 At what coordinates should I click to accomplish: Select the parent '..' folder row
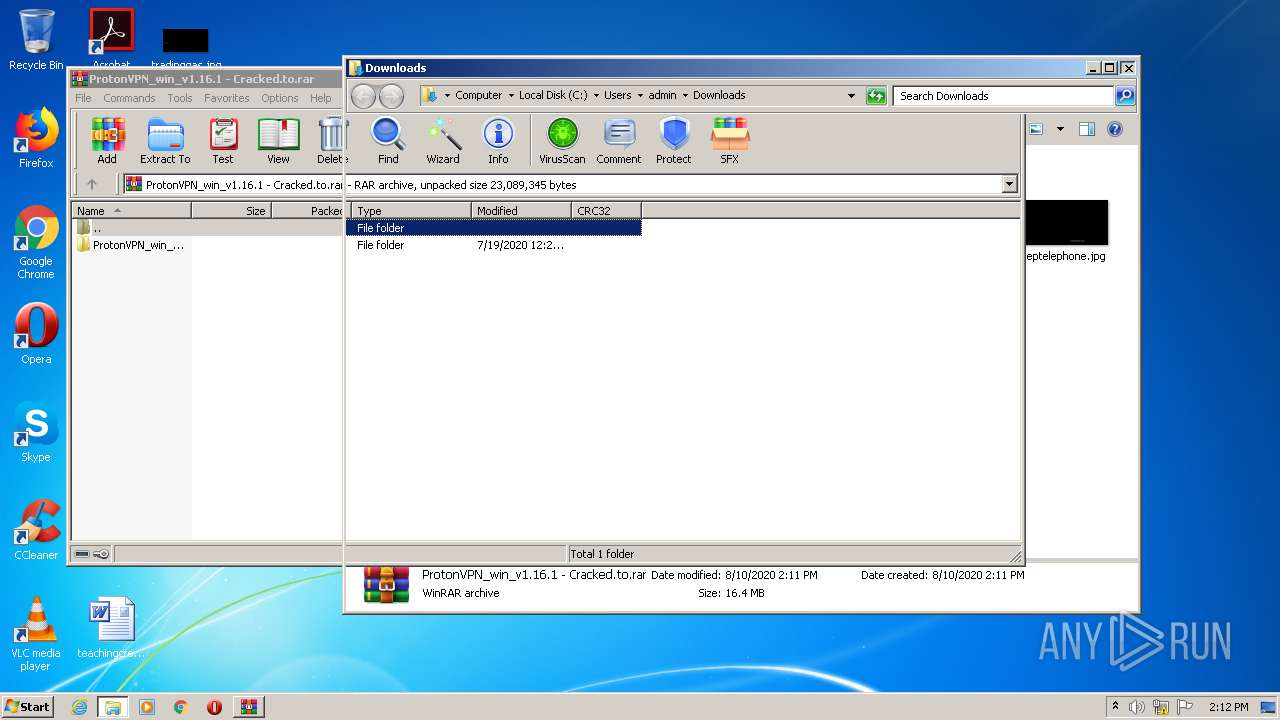click(x=356, y=228)
